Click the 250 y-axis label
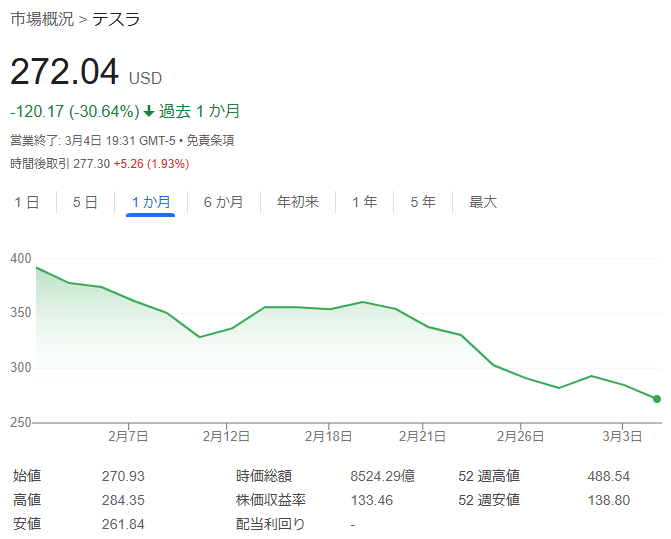The width and height of the screenshot is (671, 539). click(x=21, y=422)
